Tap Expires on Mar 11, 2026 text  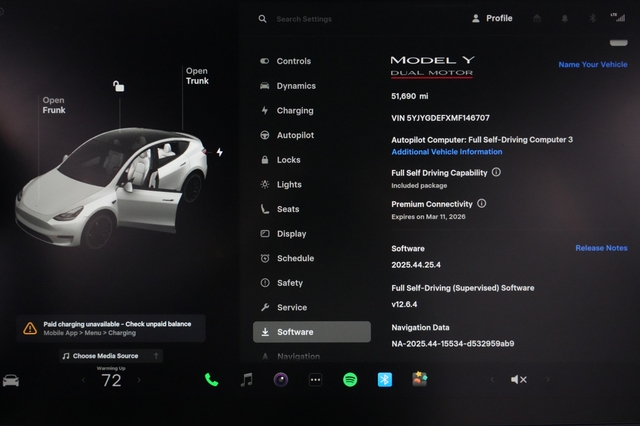(x=428, y=217)
